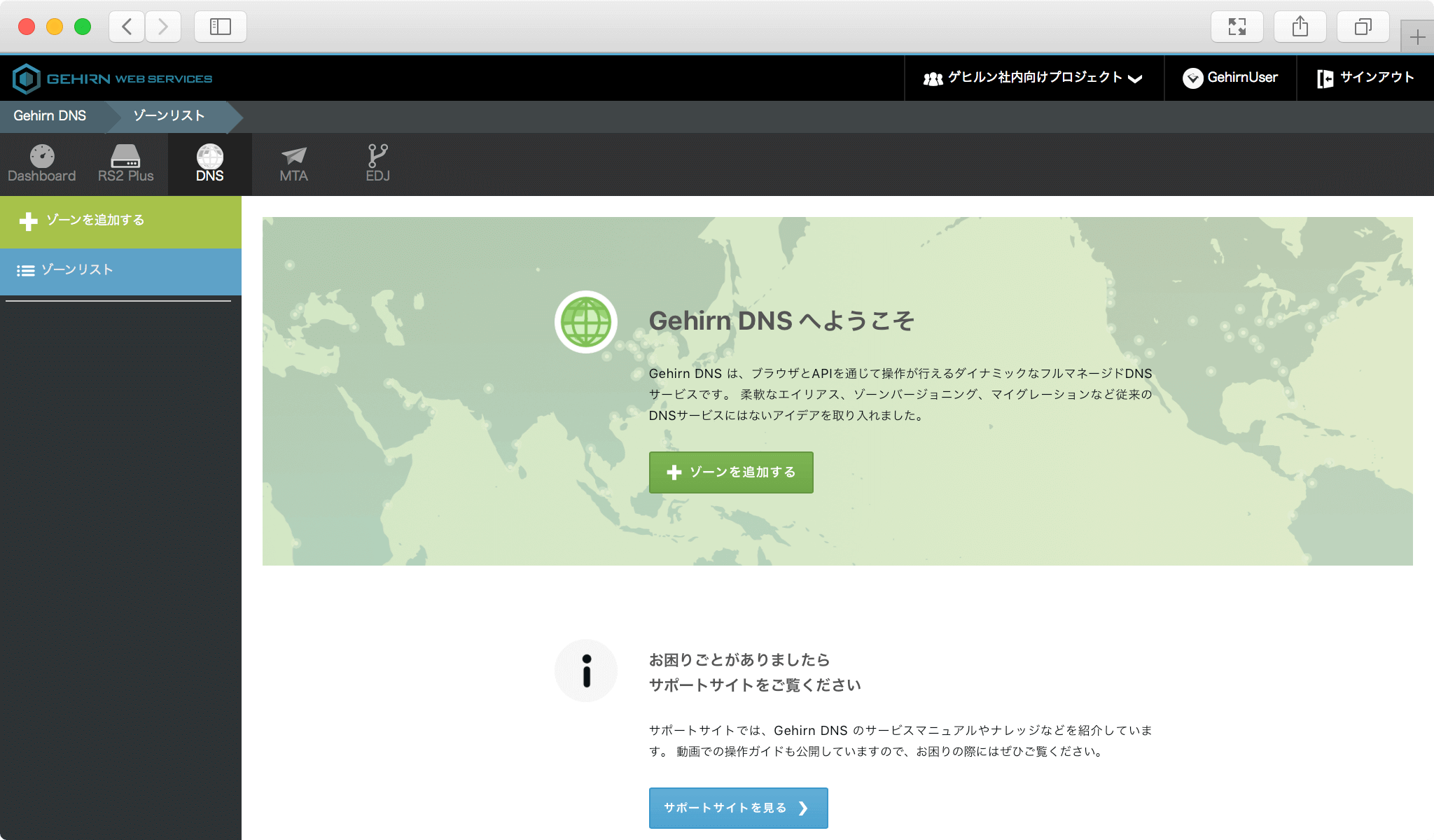This screenshot has height=840, width=1434.
Task: Open a new browser tab with the plus control
Action: (x=1419, y=36)
